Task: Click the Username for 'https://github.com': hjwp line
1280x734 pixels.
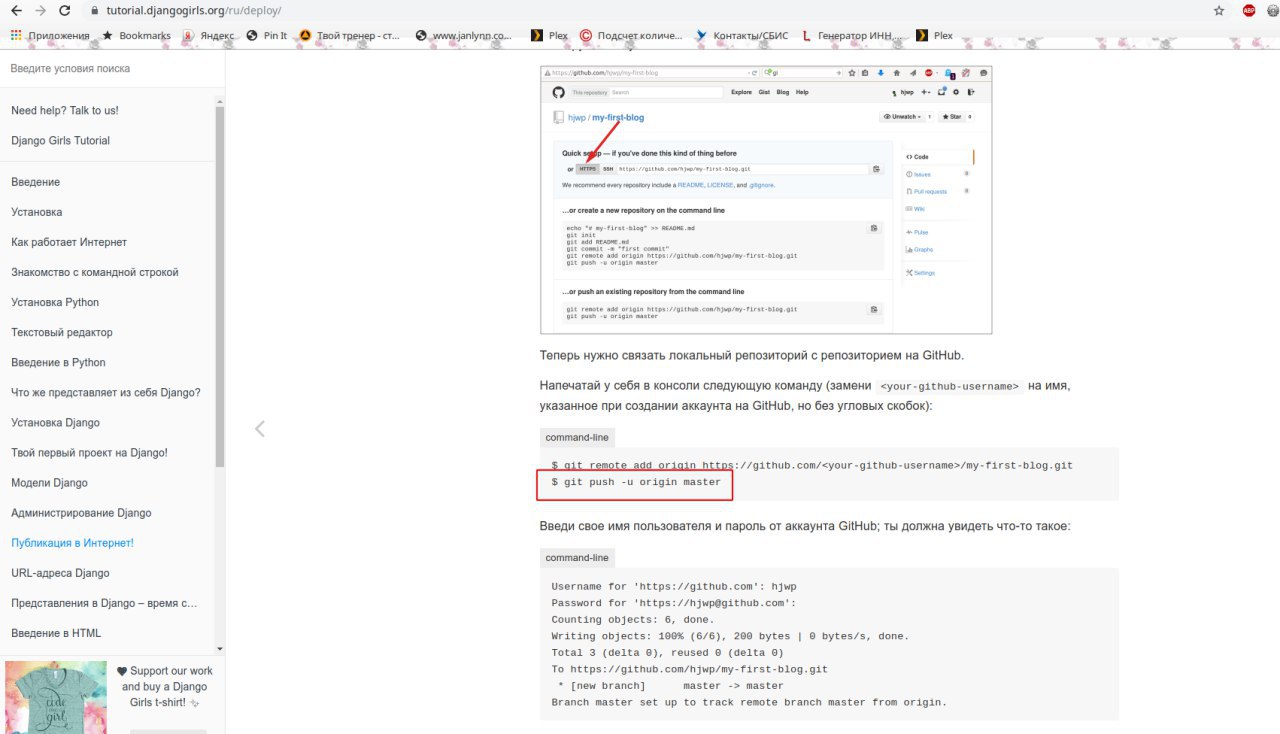Action: pyautogui.click(x=674, y=586)
